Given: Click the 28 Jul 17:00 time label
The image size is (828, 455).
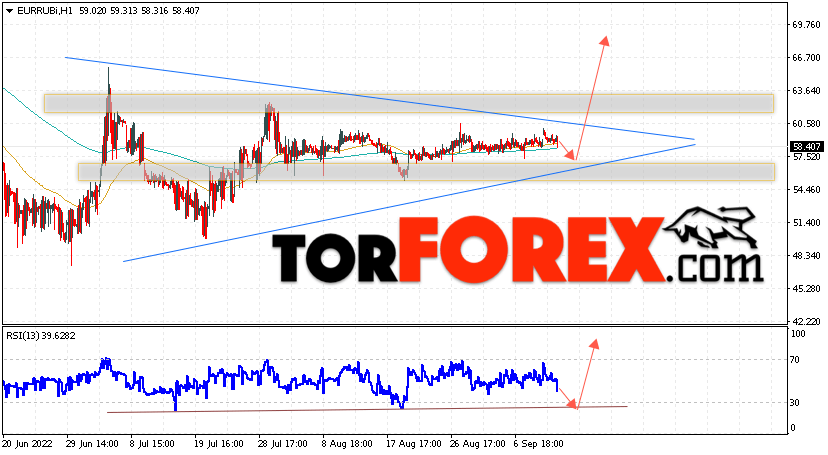Looking at the screenshot, I should [283, 444].
